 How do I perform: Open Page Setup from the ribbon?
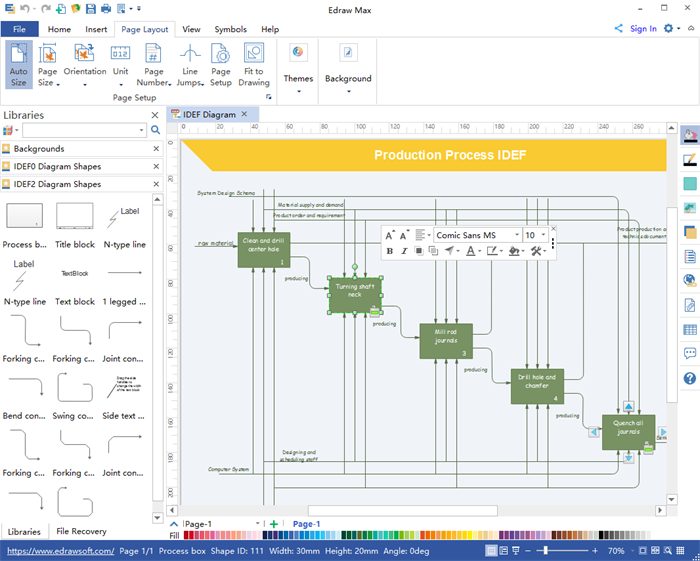[221, 64]
